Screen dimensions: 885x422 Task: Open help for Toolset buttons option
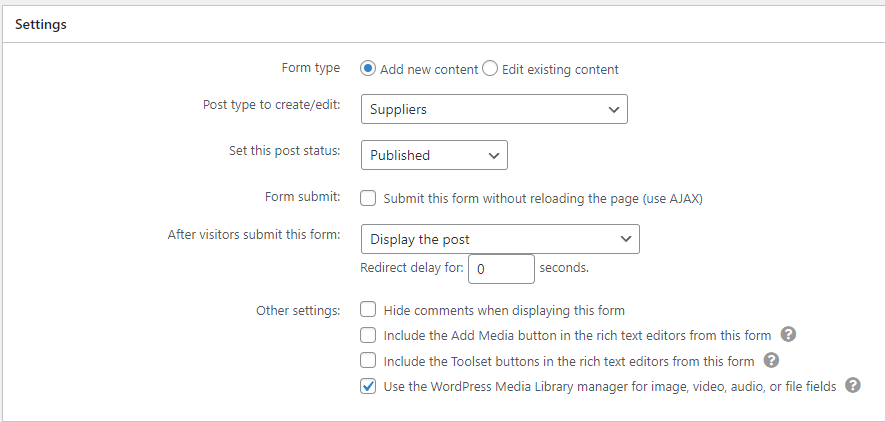coord(771,360)
